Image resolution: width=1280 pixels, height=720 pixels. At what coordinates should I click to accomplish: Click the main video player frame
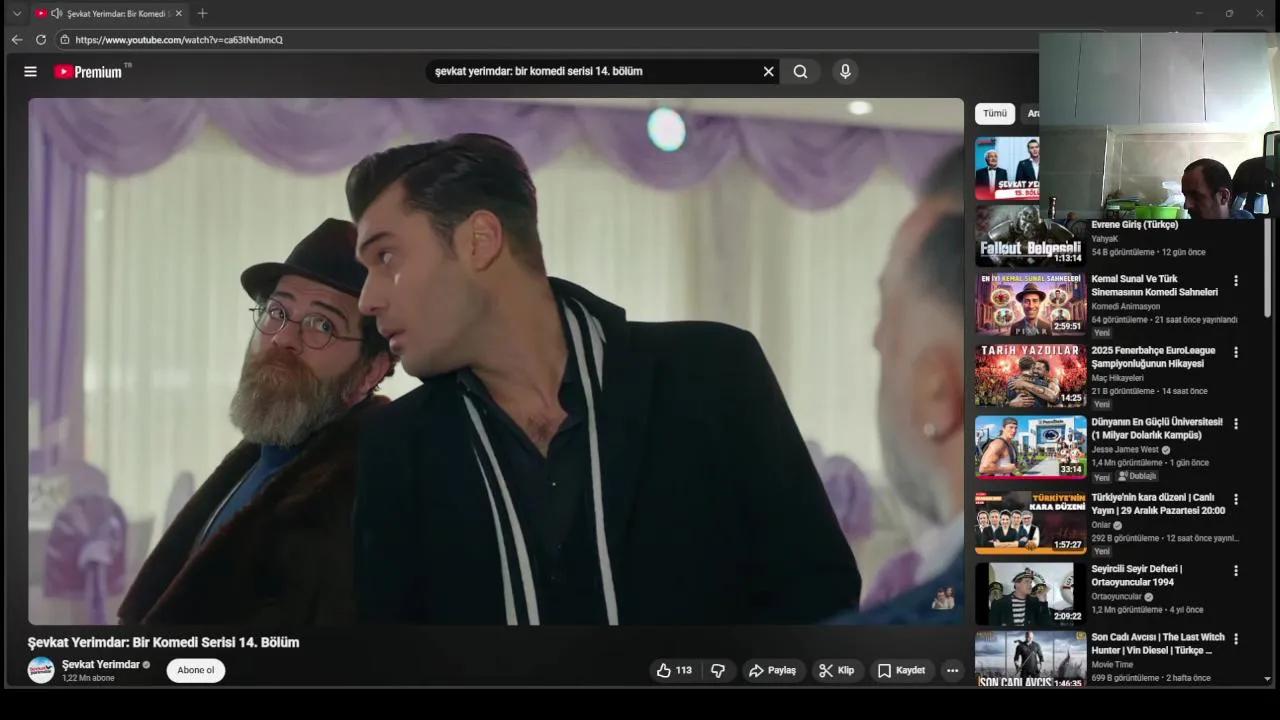click(496, 361)
